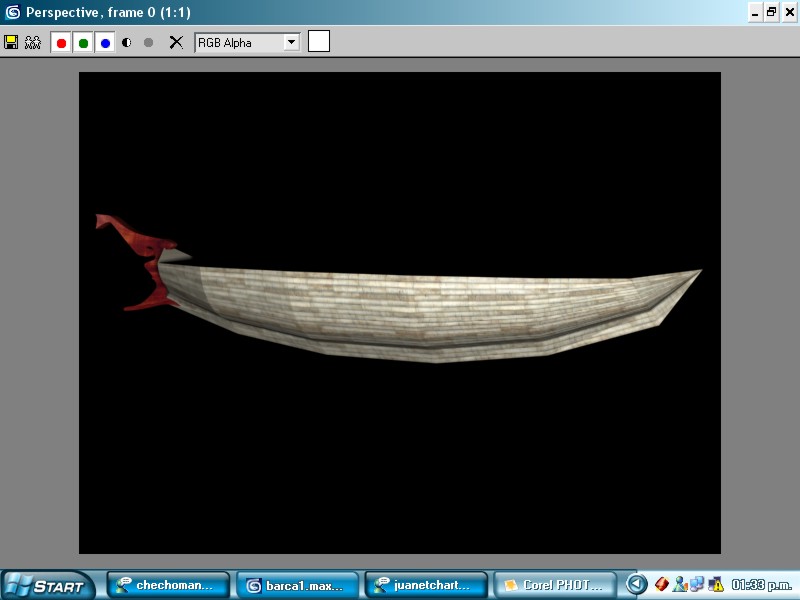Click the network connection tray icon
The width and height of the screenshot is (800, 600).
click(697, 584)
